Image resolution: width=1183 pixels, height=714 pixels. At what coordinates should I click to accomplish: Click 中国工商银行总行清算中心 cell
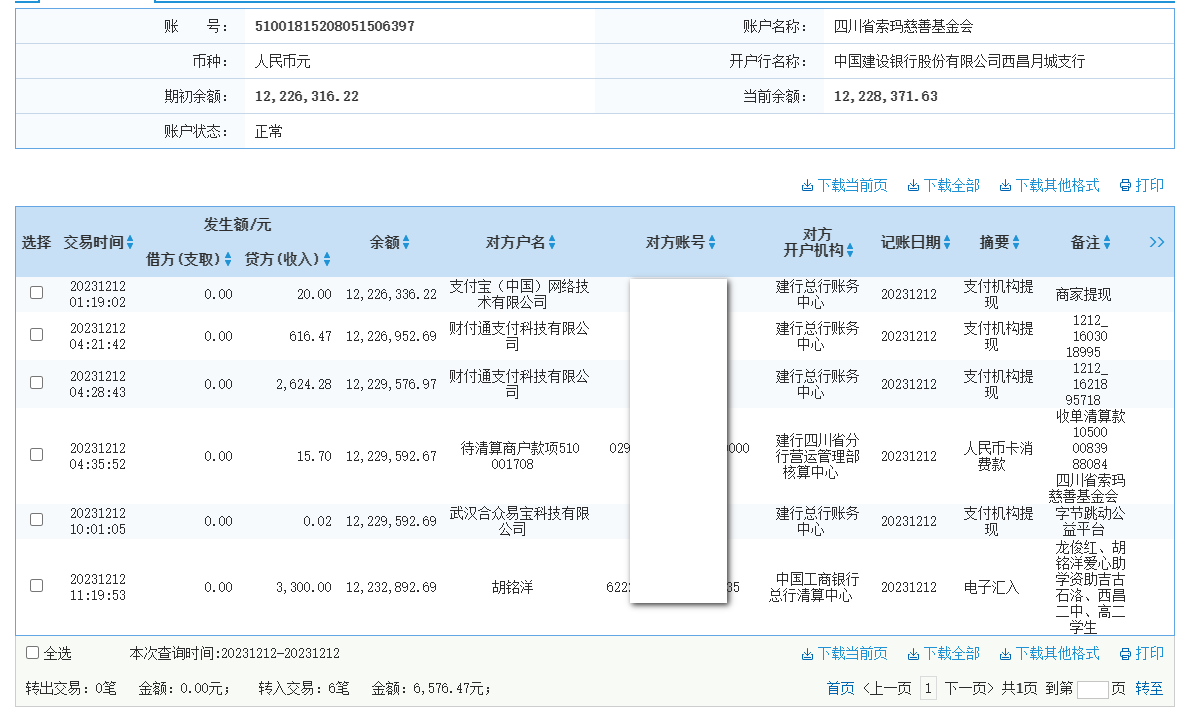coord(813,587)
